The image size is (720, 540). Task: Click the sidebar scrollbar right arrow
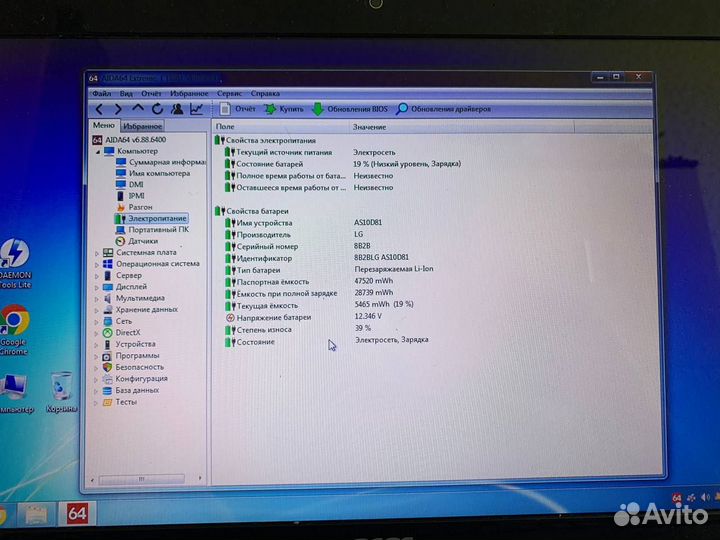[x=200, y=478]
